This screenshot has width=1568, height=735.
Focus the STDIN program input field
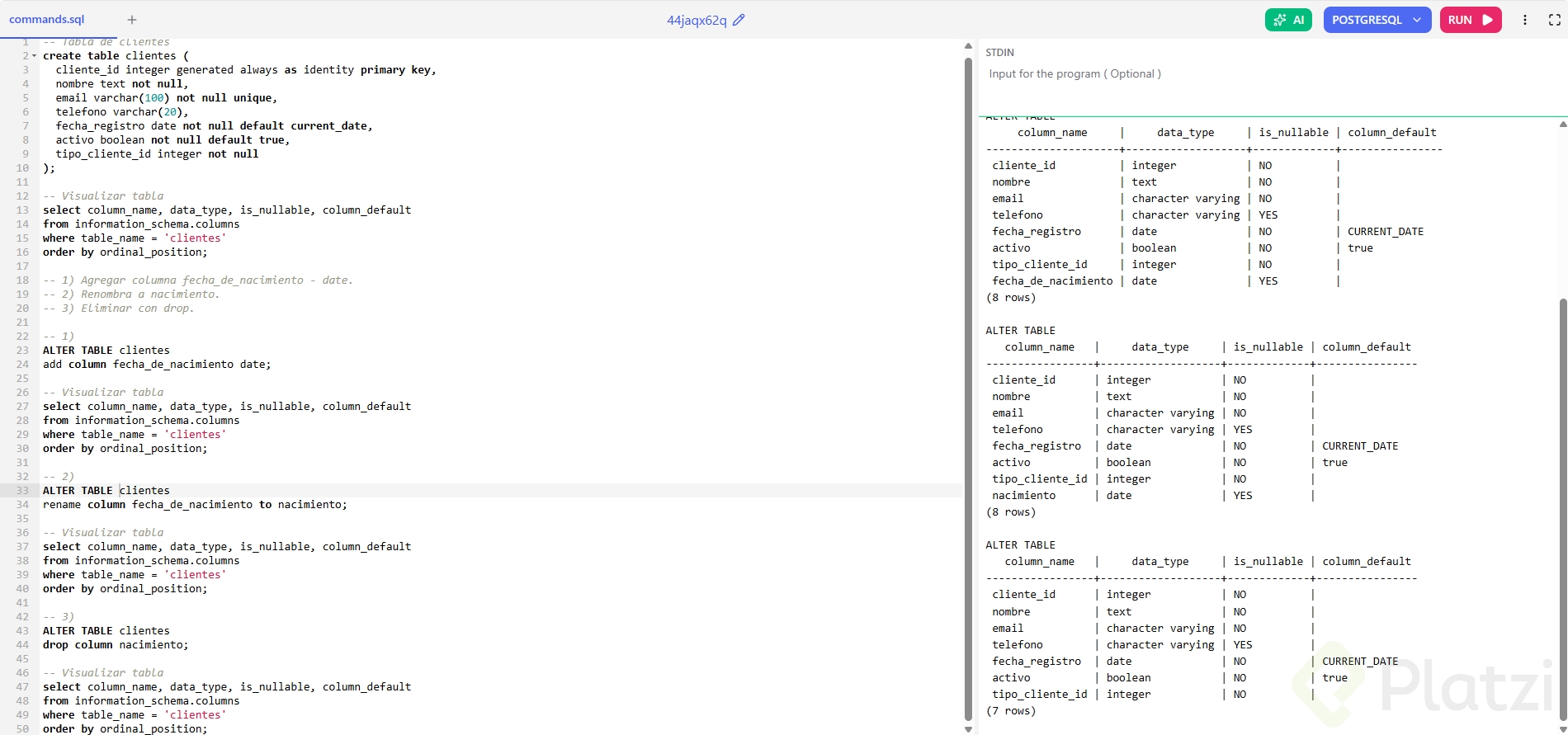pyautogui.click(x=1271, y=74)
